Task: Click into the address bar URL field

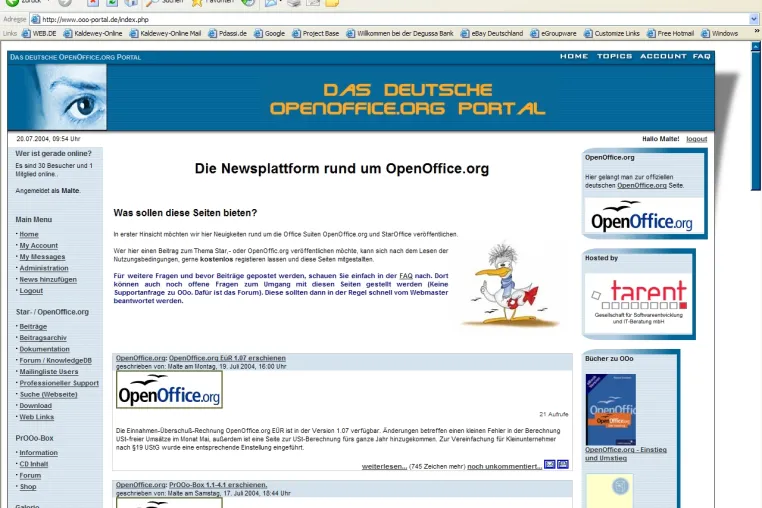Action: (394, 19)
